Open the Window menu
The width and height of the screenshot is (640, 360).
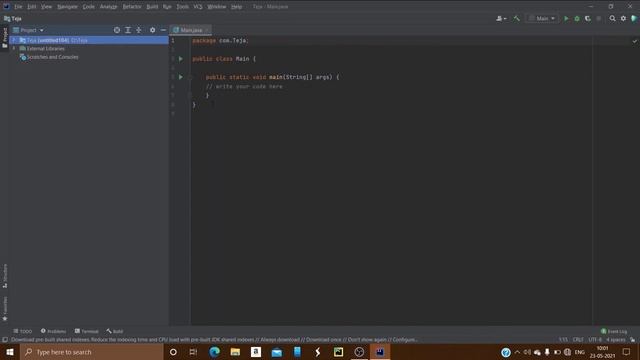point(217,7)
